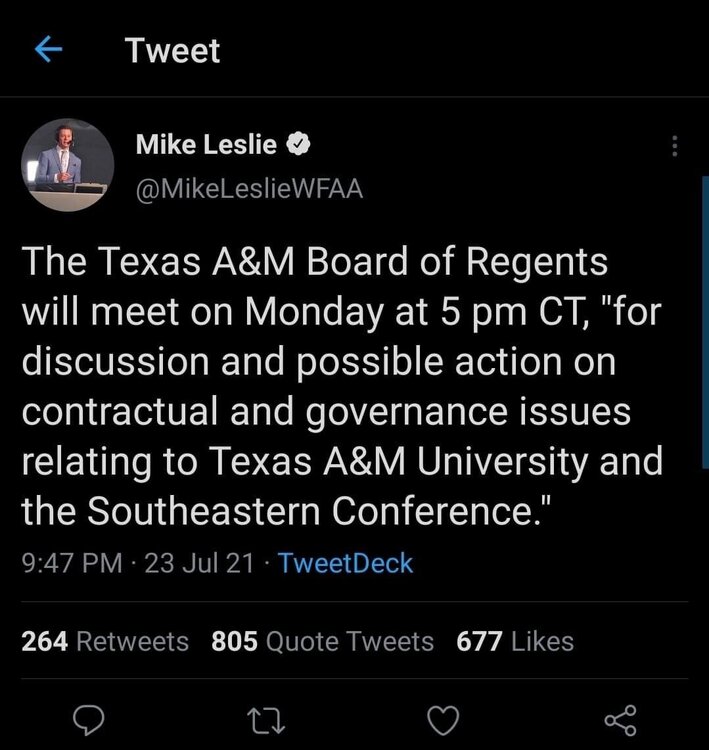View the 805 Quote Tweets
Screen dimensions: 709x750
pyautogui.click(x=322, y=641)
